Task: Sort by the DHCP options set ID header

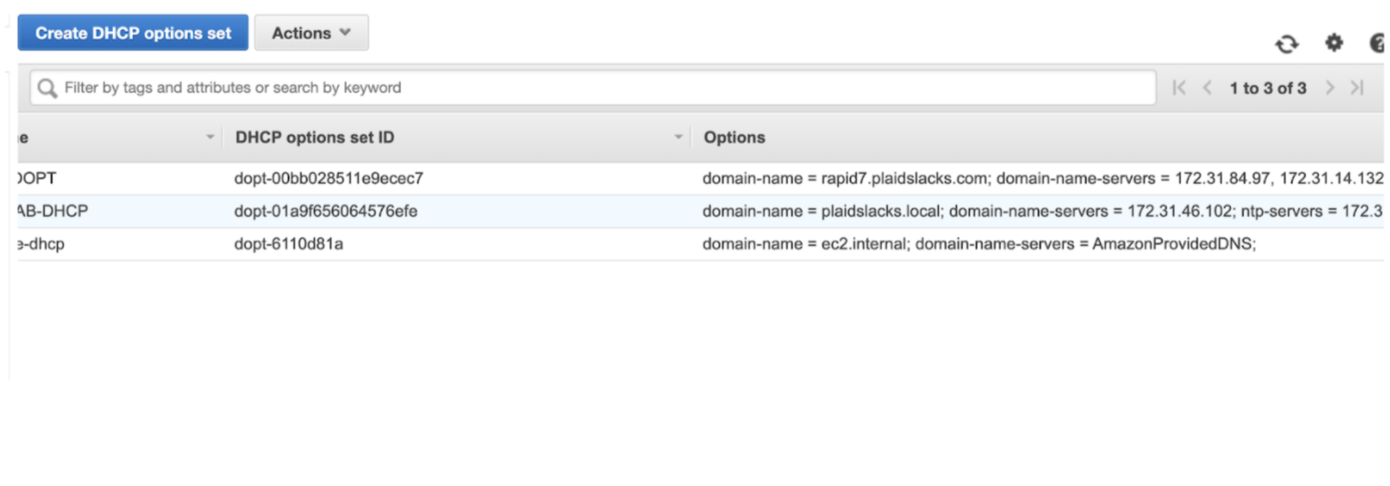Action: [315, 137]
